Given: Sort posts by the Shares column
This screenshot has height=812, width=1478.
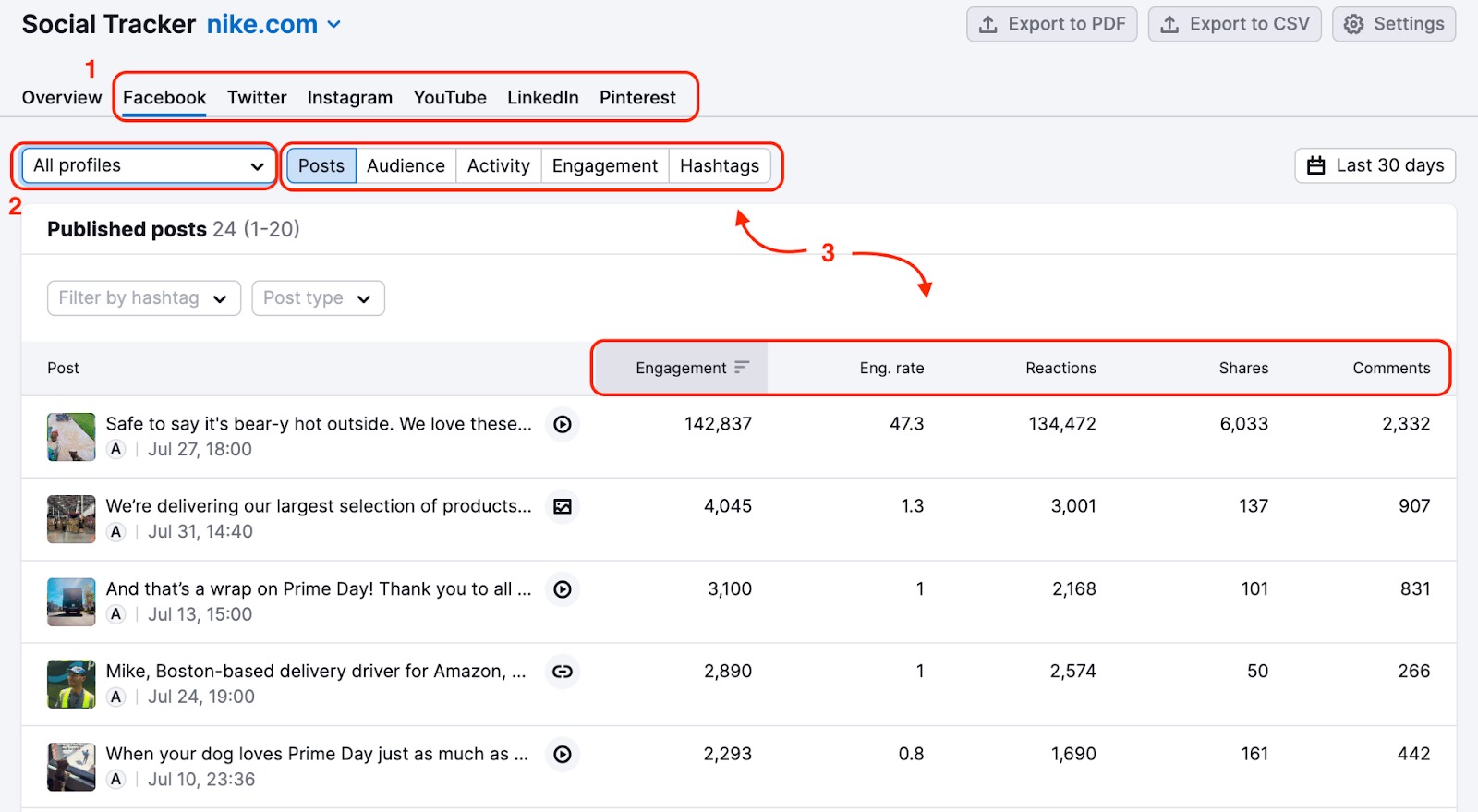Looking at the screenshot, I should 1243,368.
